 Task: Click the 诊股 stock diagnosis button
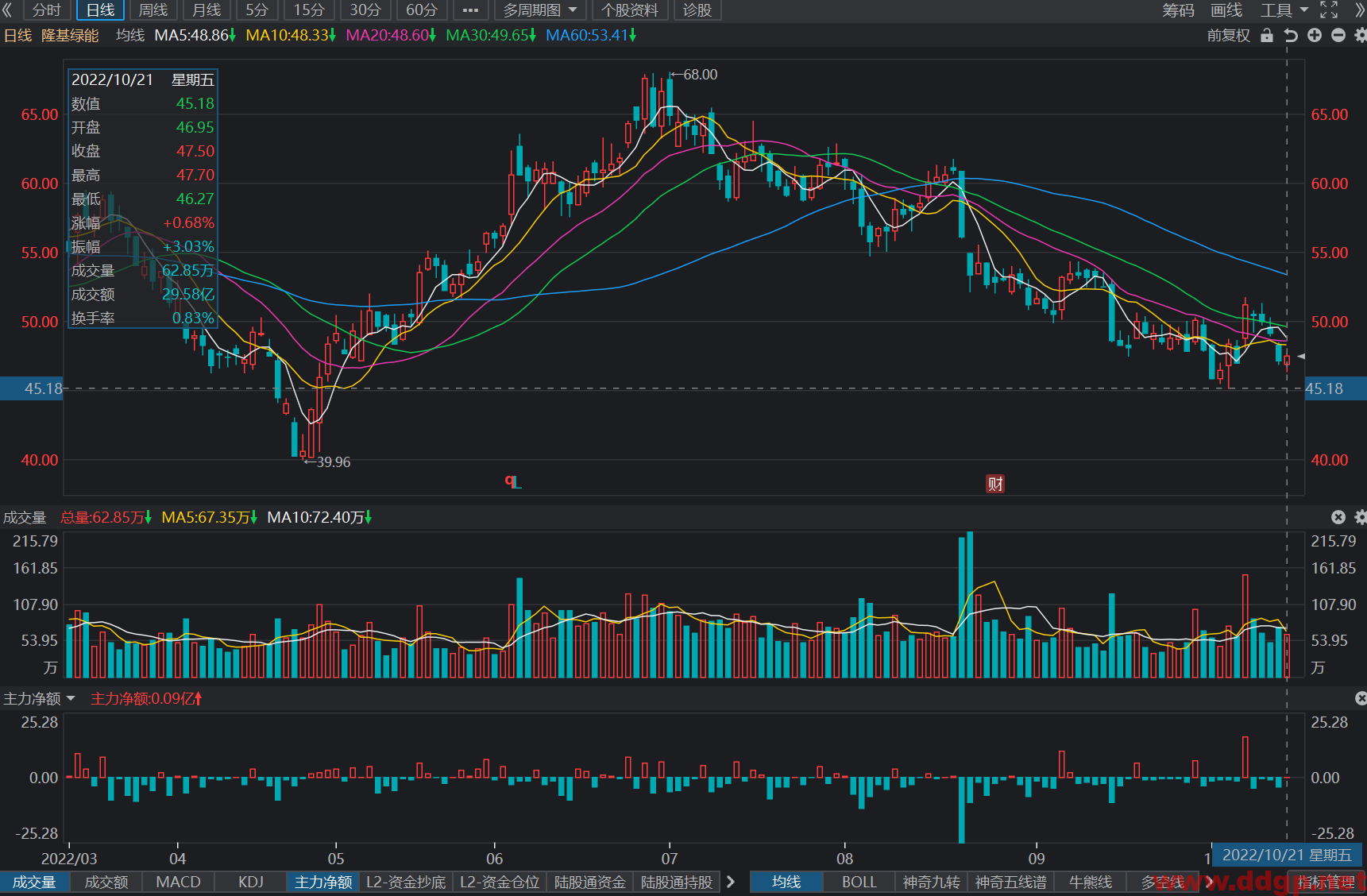tap(697, 10)
